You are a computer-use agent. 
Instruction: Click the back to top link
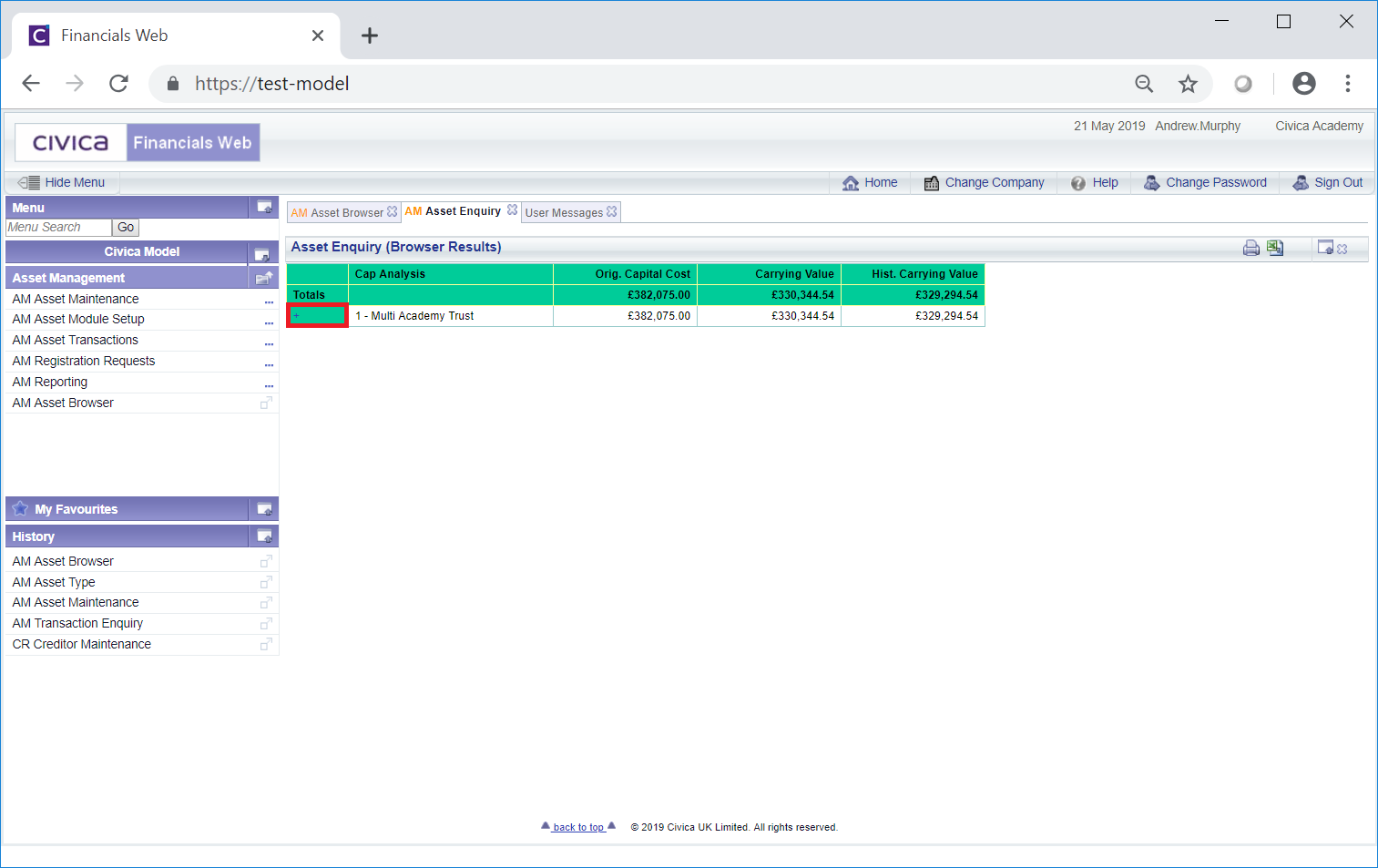[578, 827]
